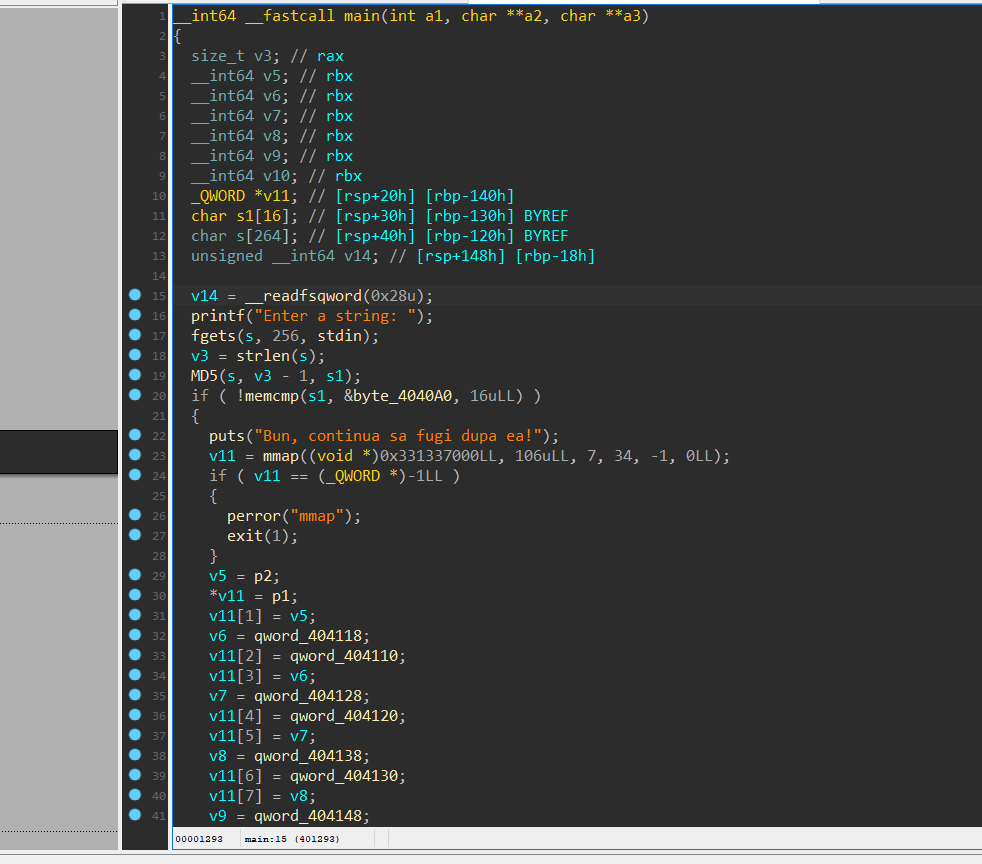Select the "mmap" string in perror
Image resolution: width=982 pixels, height=864 pixels.
[x=317, y=516]
